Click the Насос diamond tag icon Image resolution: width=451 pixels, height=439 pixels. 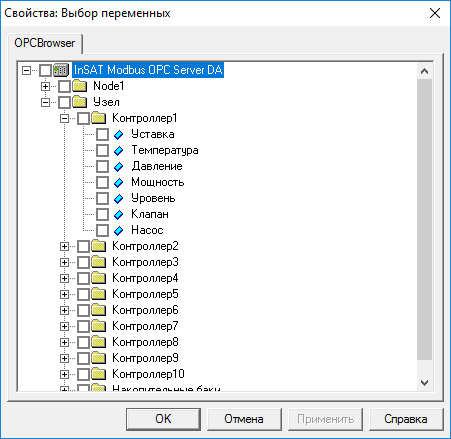pos(119,231)
